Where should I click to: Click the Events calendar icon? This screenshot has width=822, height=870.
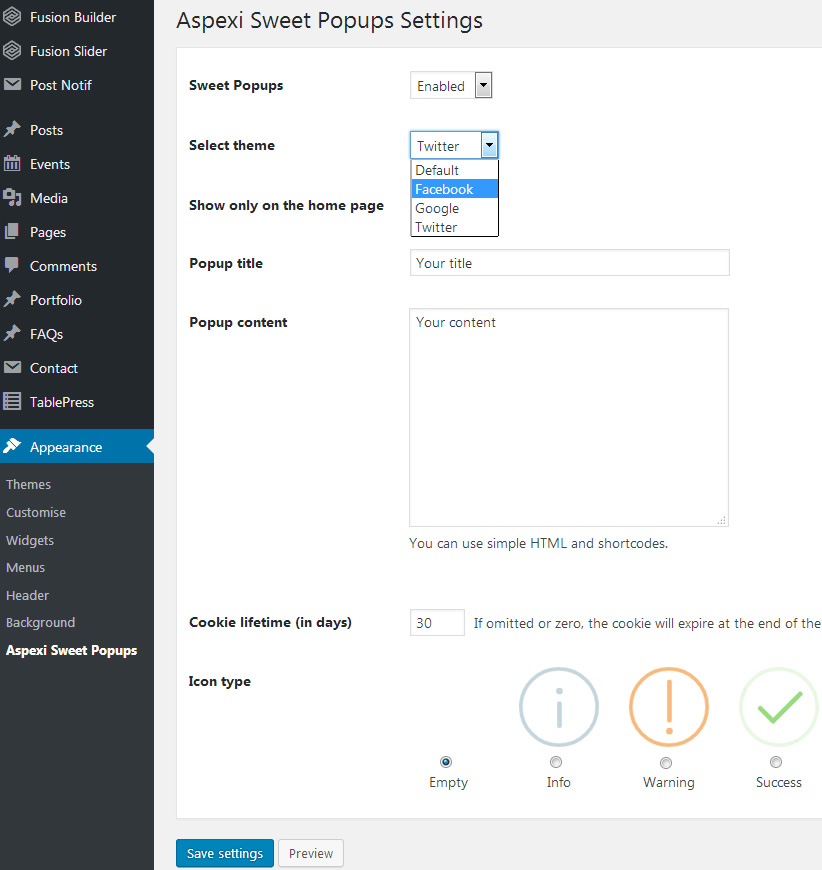[x=12, y=164]
